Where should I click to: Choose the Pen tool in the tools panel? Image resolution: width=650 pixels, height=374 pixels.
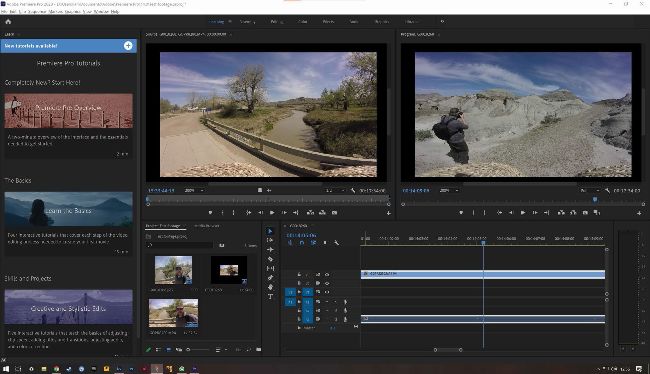270,278
